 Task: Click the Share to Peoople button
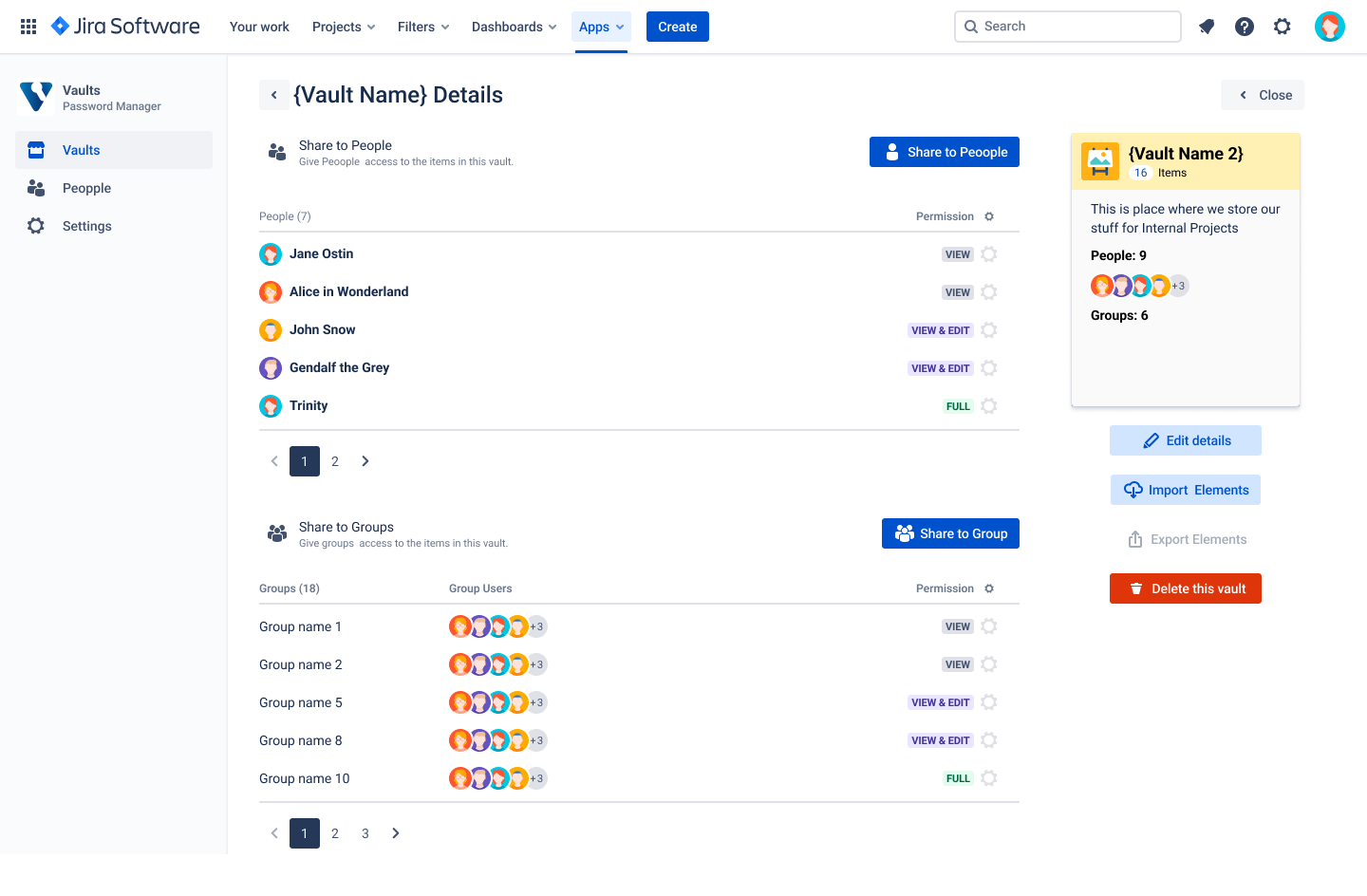[x=944, y=152]
